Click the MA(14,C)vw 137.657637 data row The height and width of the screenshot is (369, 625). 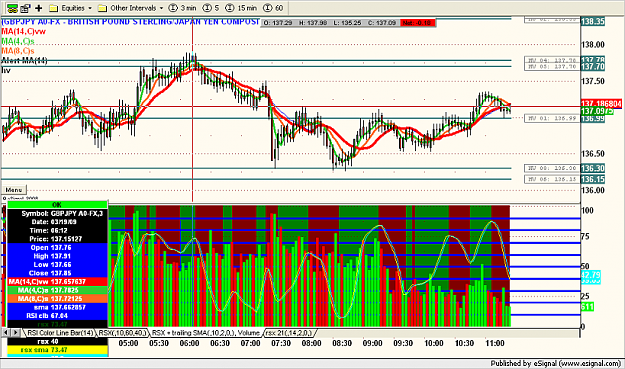[57, 282]
